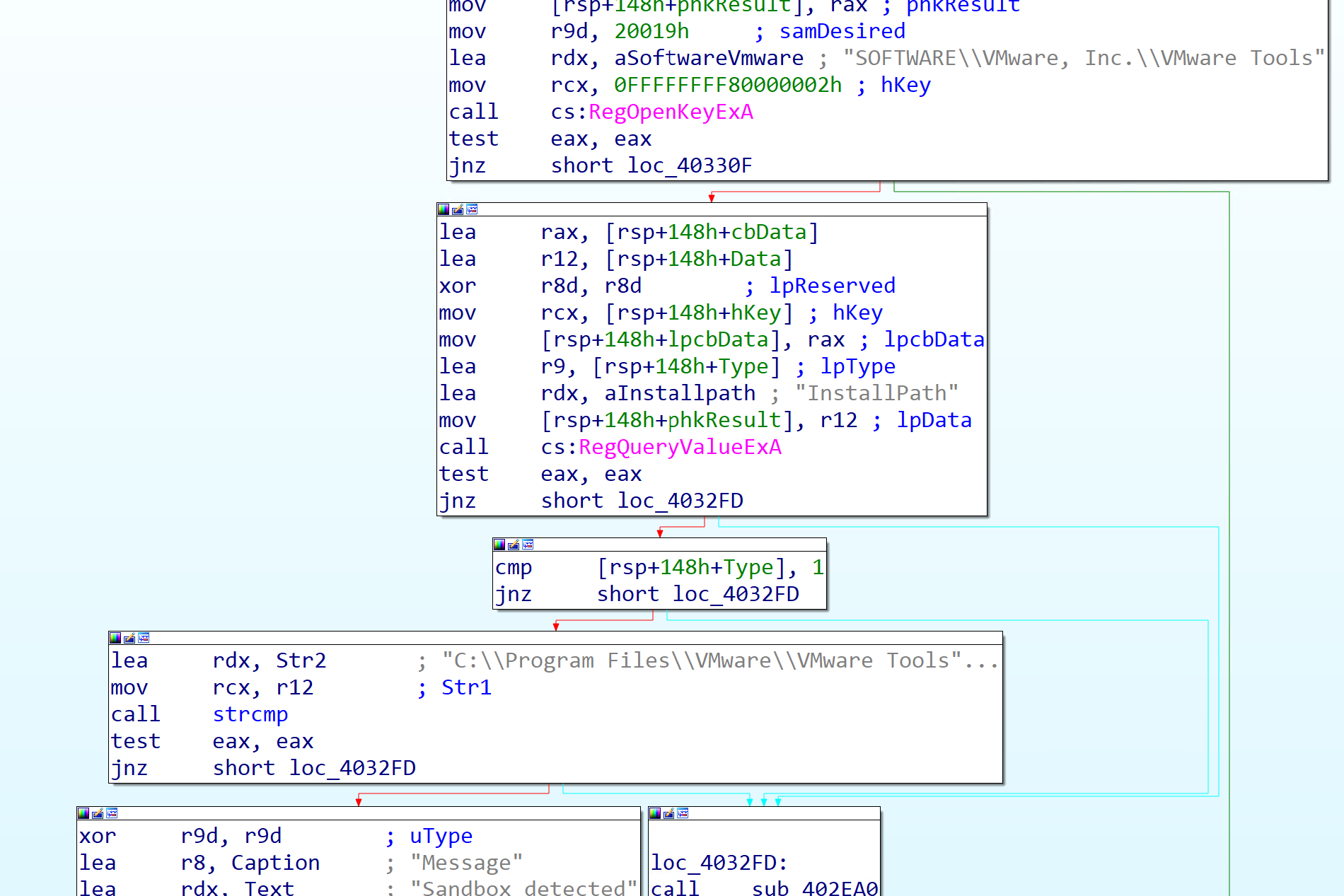Click Type variable in the cmp instruction
Screen dimensions: 1344x896
(748, 568)
